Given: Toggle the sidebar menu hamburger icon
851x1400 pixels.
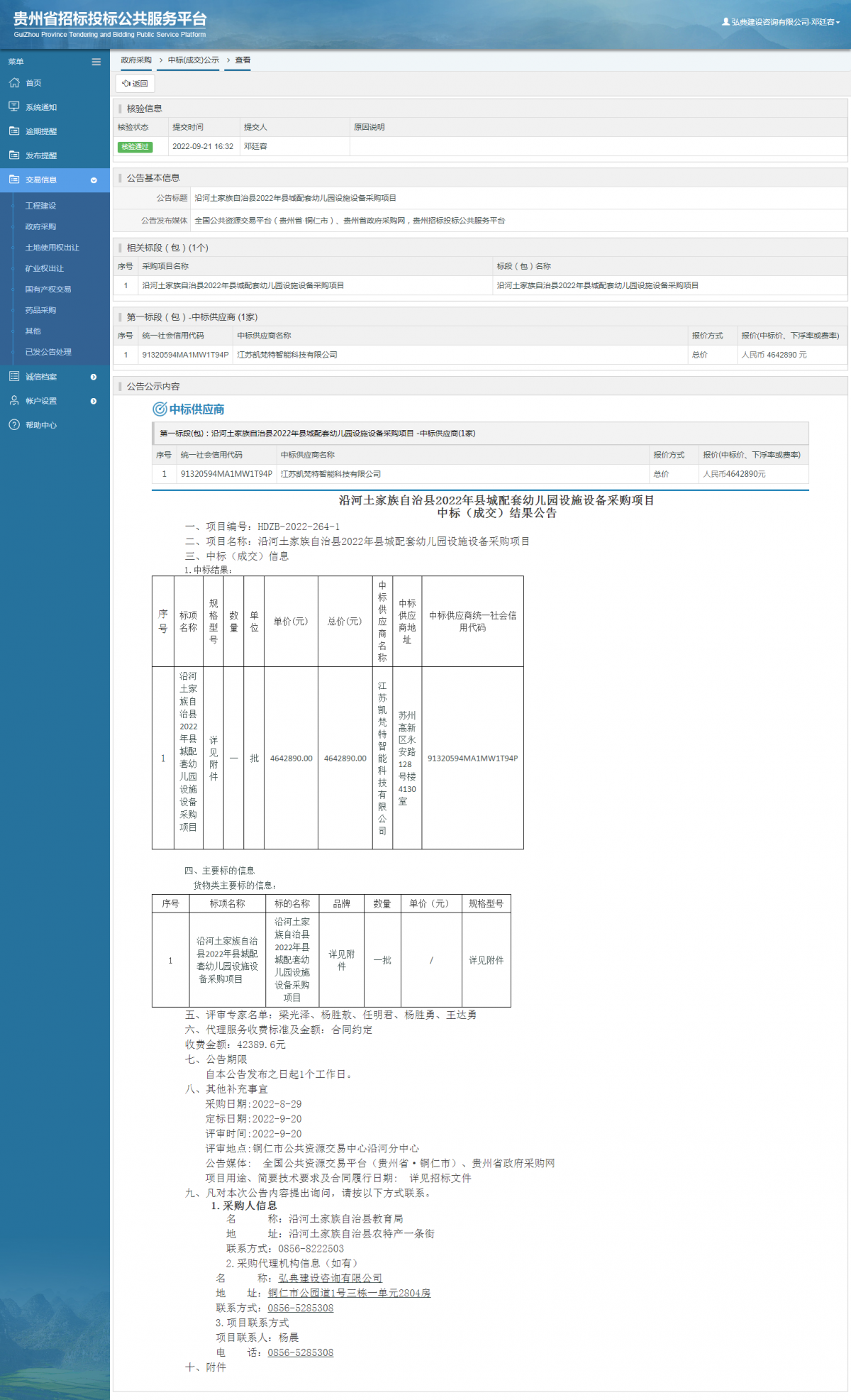Looking at the screenshot, I should coord(96,62).
